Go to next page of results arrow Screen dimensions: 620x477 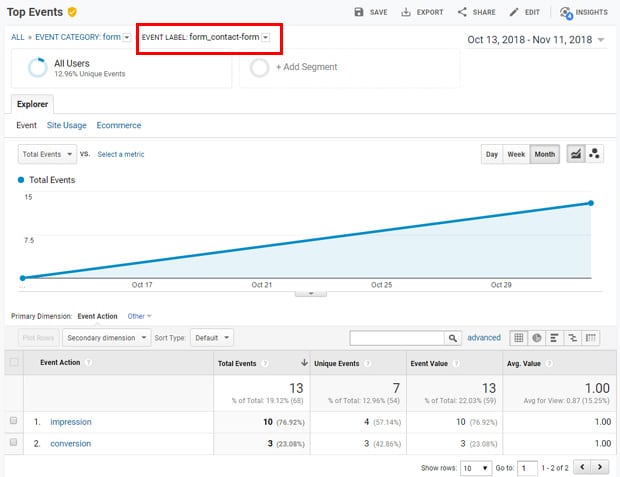[x=600, y=467]
